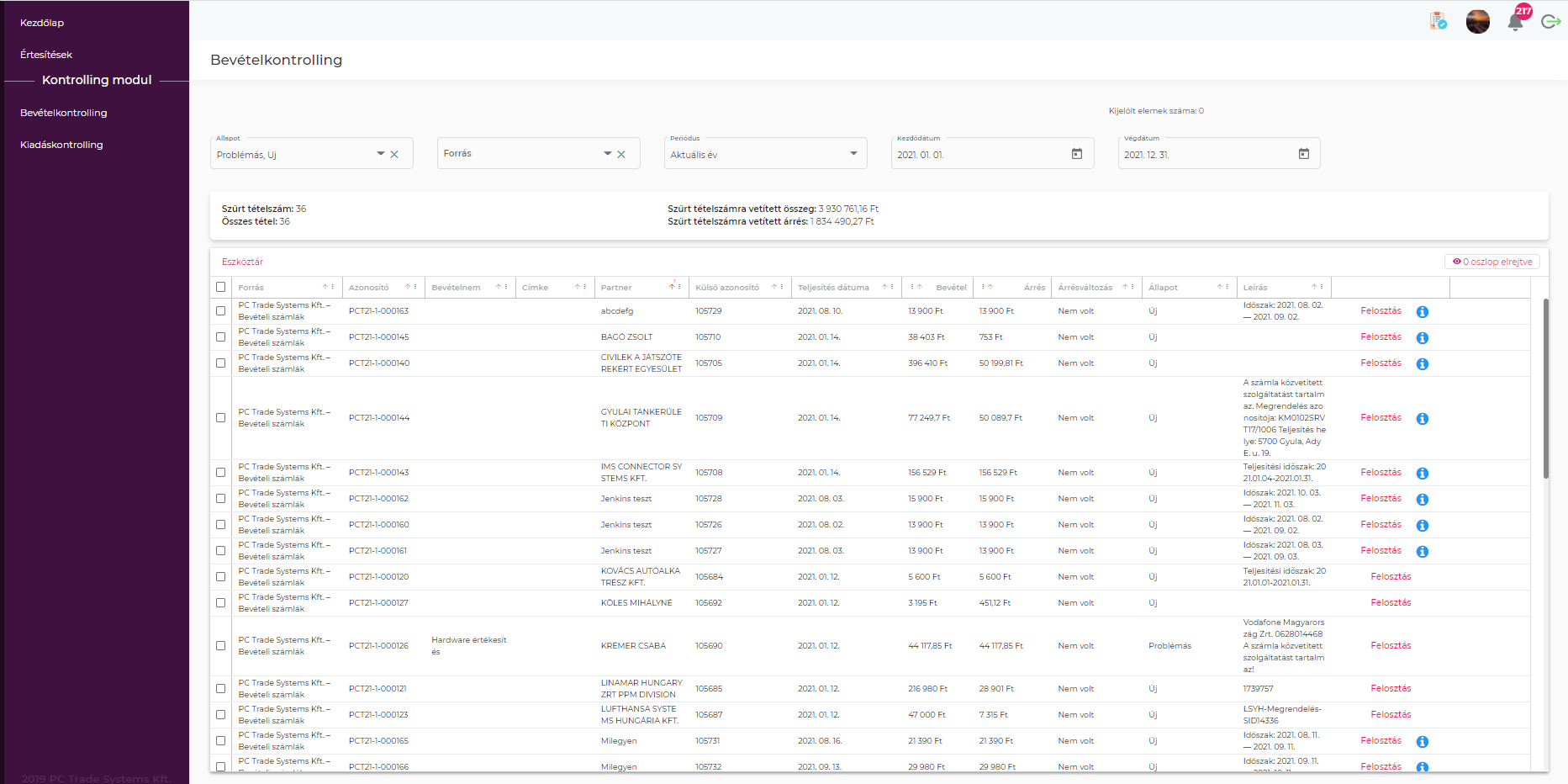The width and height of the screenshot is (1568, 784).
Task: Open the Végdátum calendar picker
Action: (1304, 154)
